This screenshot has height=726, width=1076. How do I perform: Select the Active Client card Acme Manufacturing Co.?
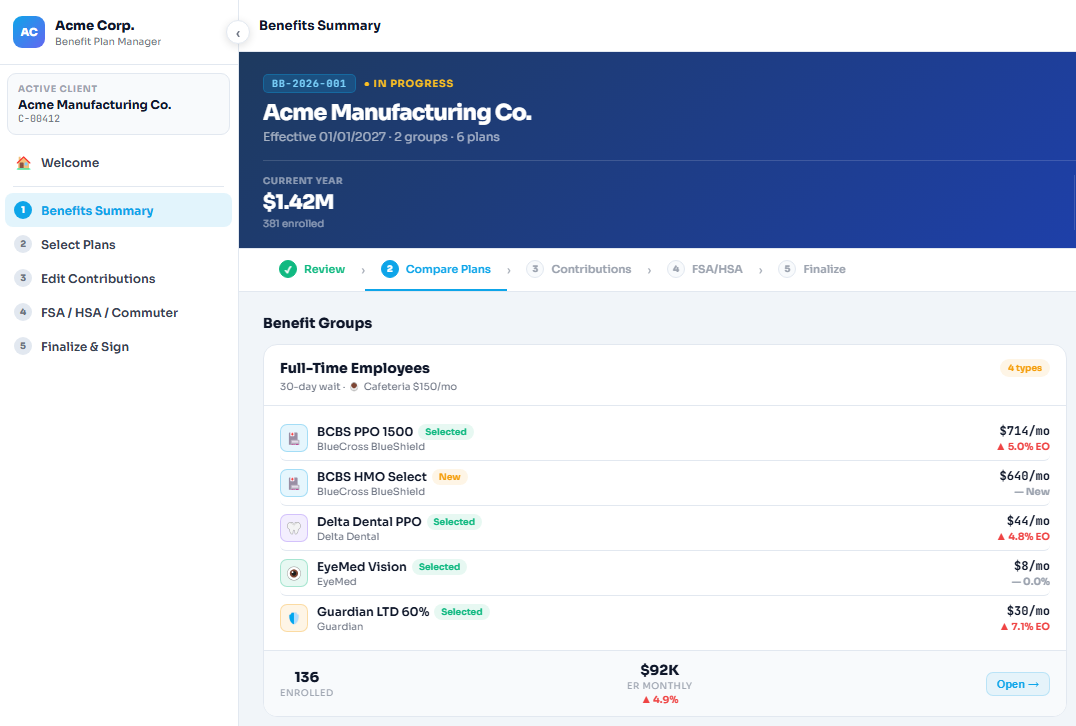coord(118,104)
